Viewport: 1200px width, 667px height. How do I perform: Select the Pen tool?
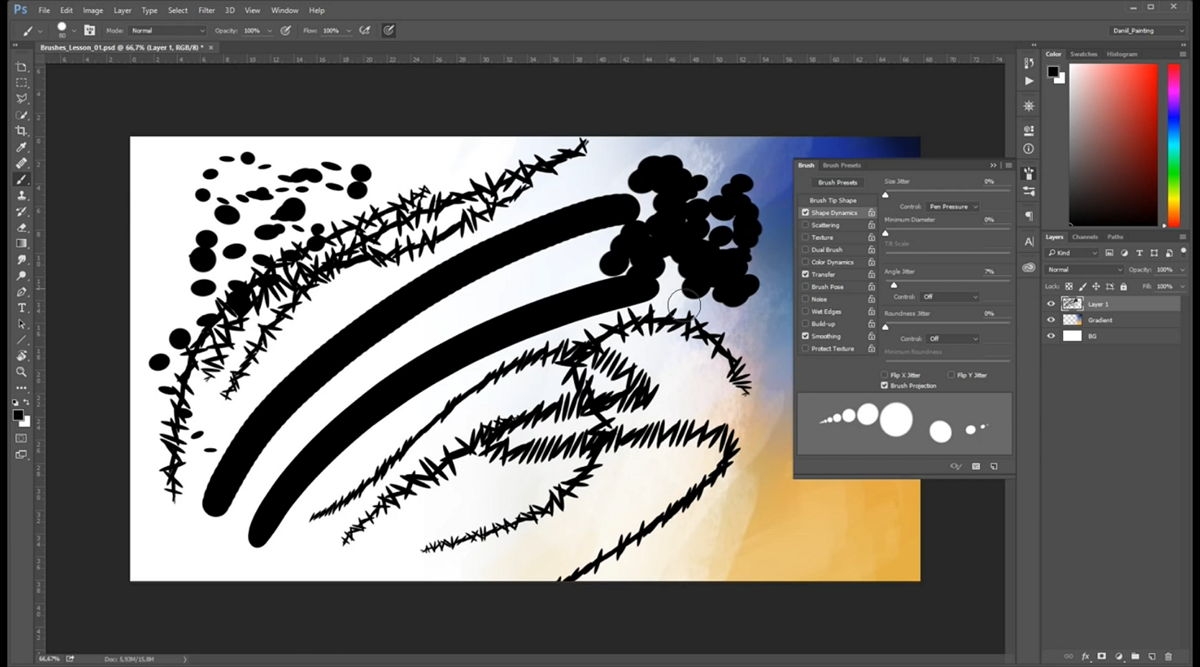[21, 291]
